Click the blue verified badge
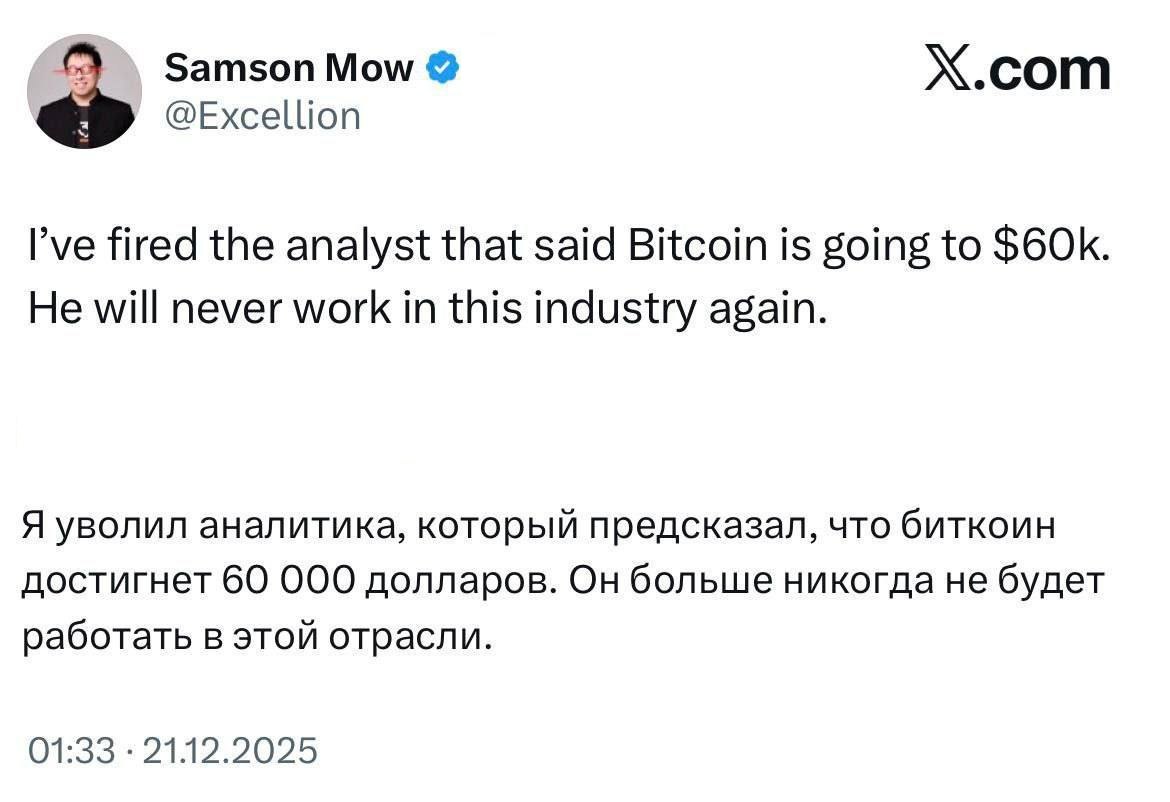The image size is (1170, 802). [x=444, y=67]
